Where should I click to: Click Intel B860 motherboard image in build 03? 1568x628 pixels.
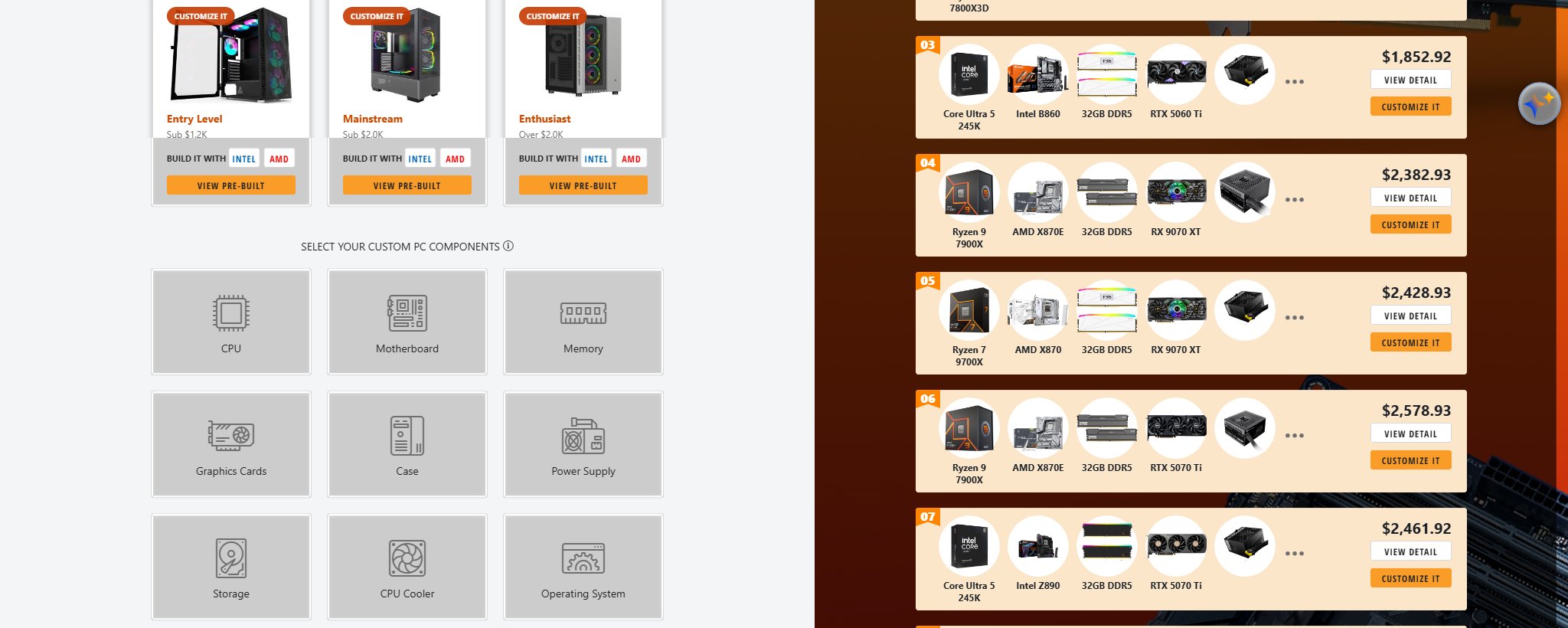[1038, 74]
